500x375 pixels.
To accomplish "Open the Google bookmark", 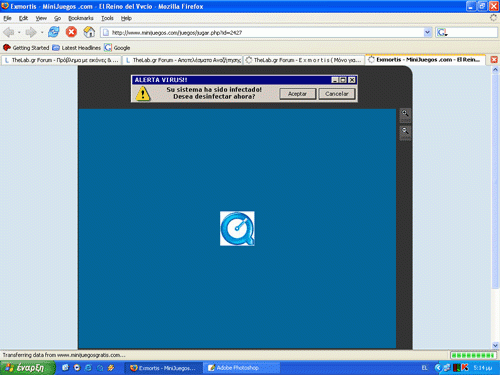I will (117, 48).
